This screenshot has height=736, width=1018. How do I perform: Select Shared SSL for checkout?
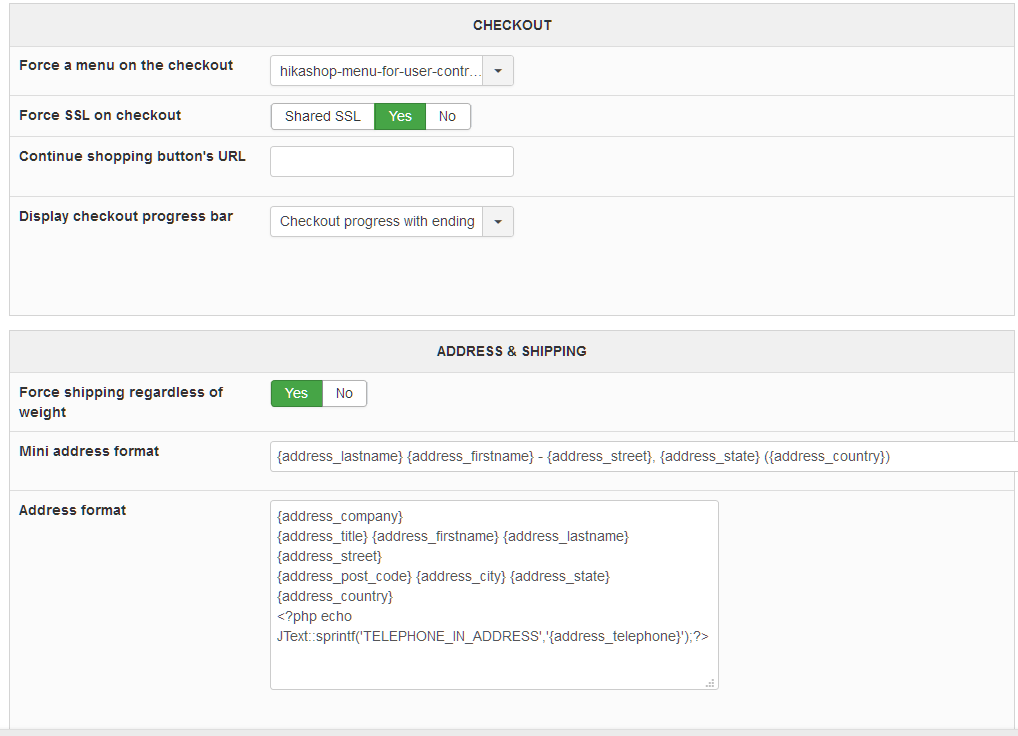[x=322, y=116]
